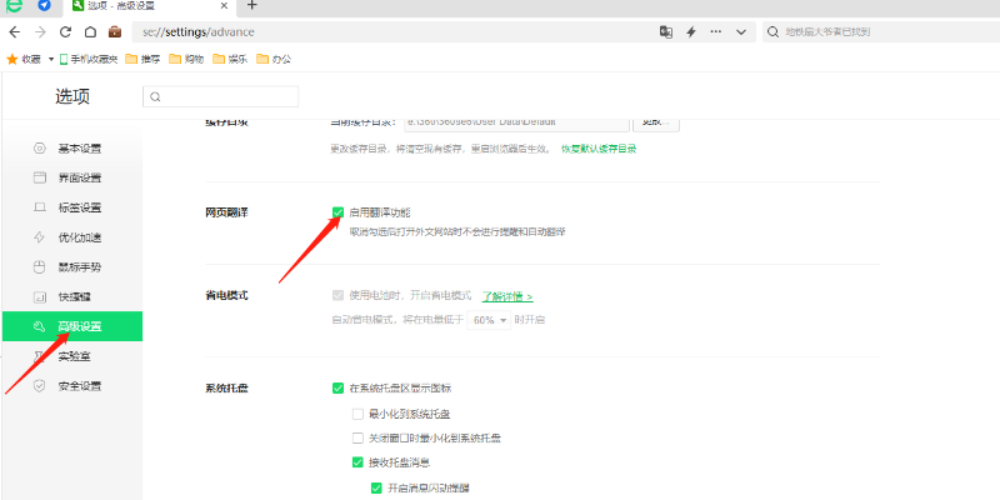Enable 关闭窗口时最小化到系统托盘 checkbox
Image resolution: width=1000 pixels, height=500 pixels.
(x=358, y=438)
